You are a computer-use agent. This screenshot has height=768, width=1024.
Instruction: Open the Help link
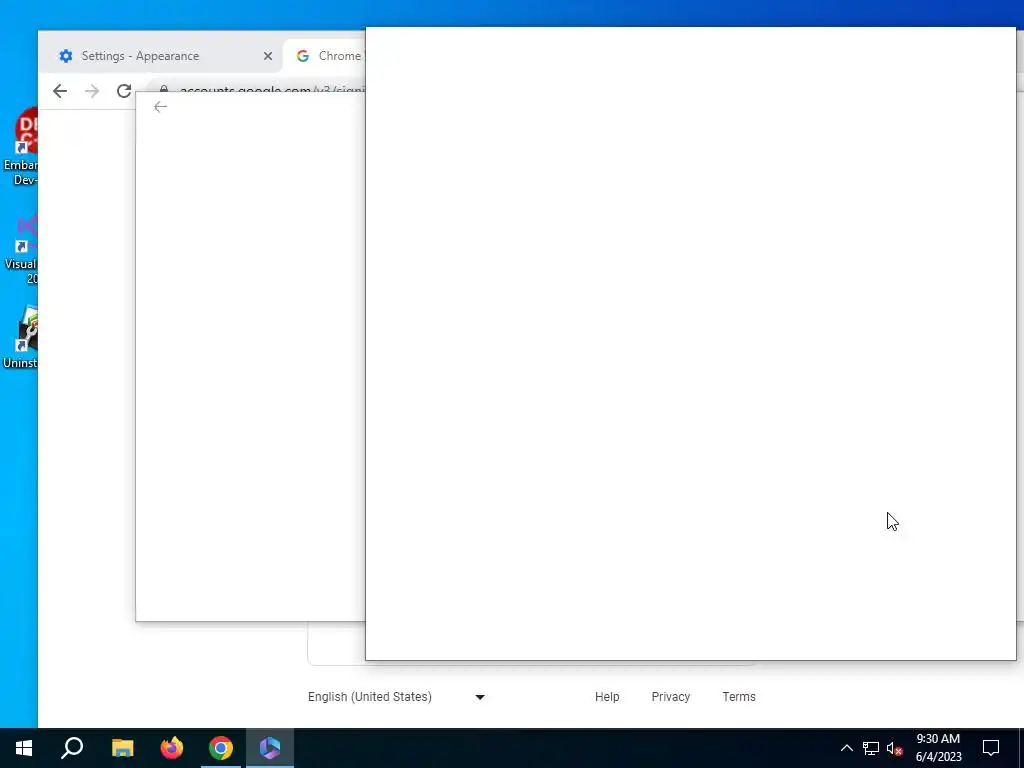point(607,697)
